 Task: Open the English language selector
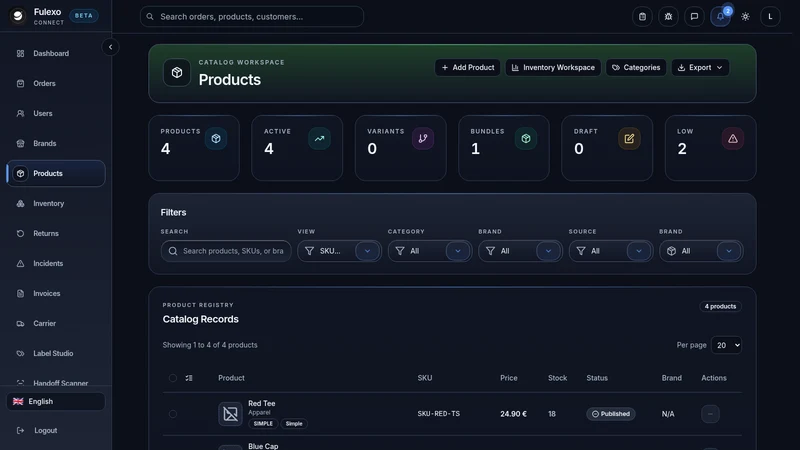click(56, 402)
